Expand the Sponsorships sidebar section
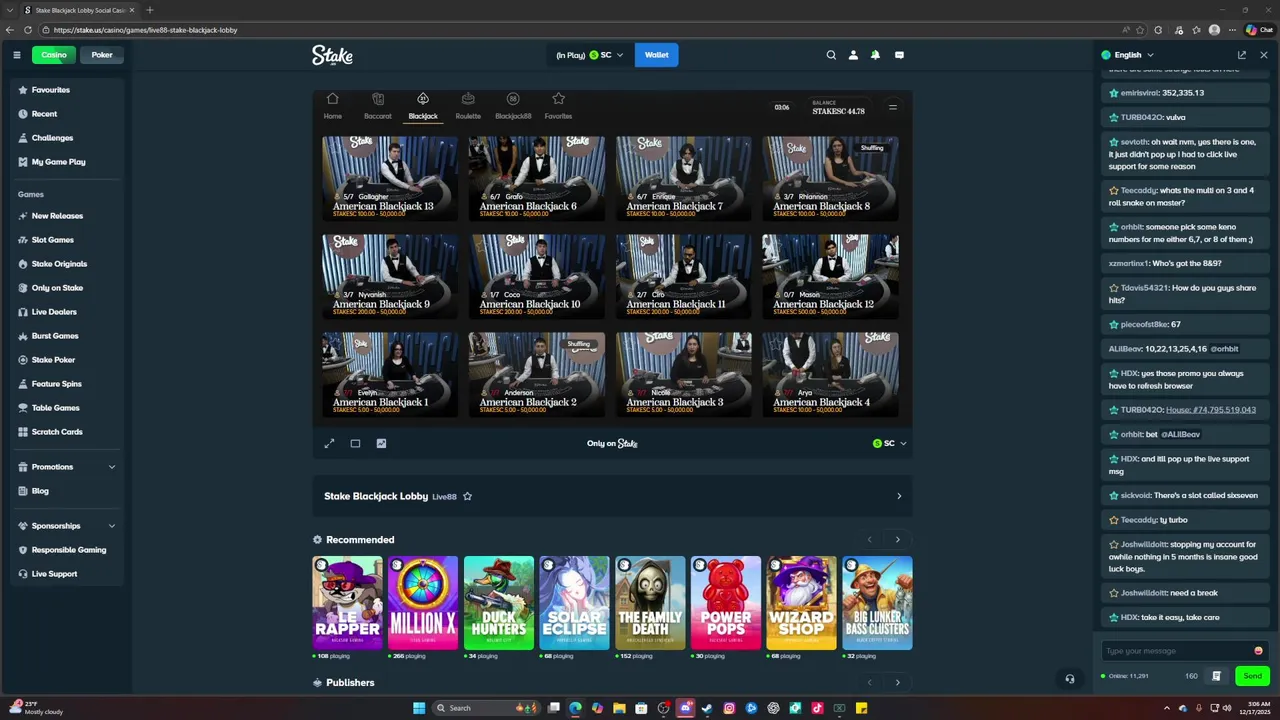Image resolution: width=1280 pixels, height=720 pixels. pyautogui.click(x=68, y=526)
